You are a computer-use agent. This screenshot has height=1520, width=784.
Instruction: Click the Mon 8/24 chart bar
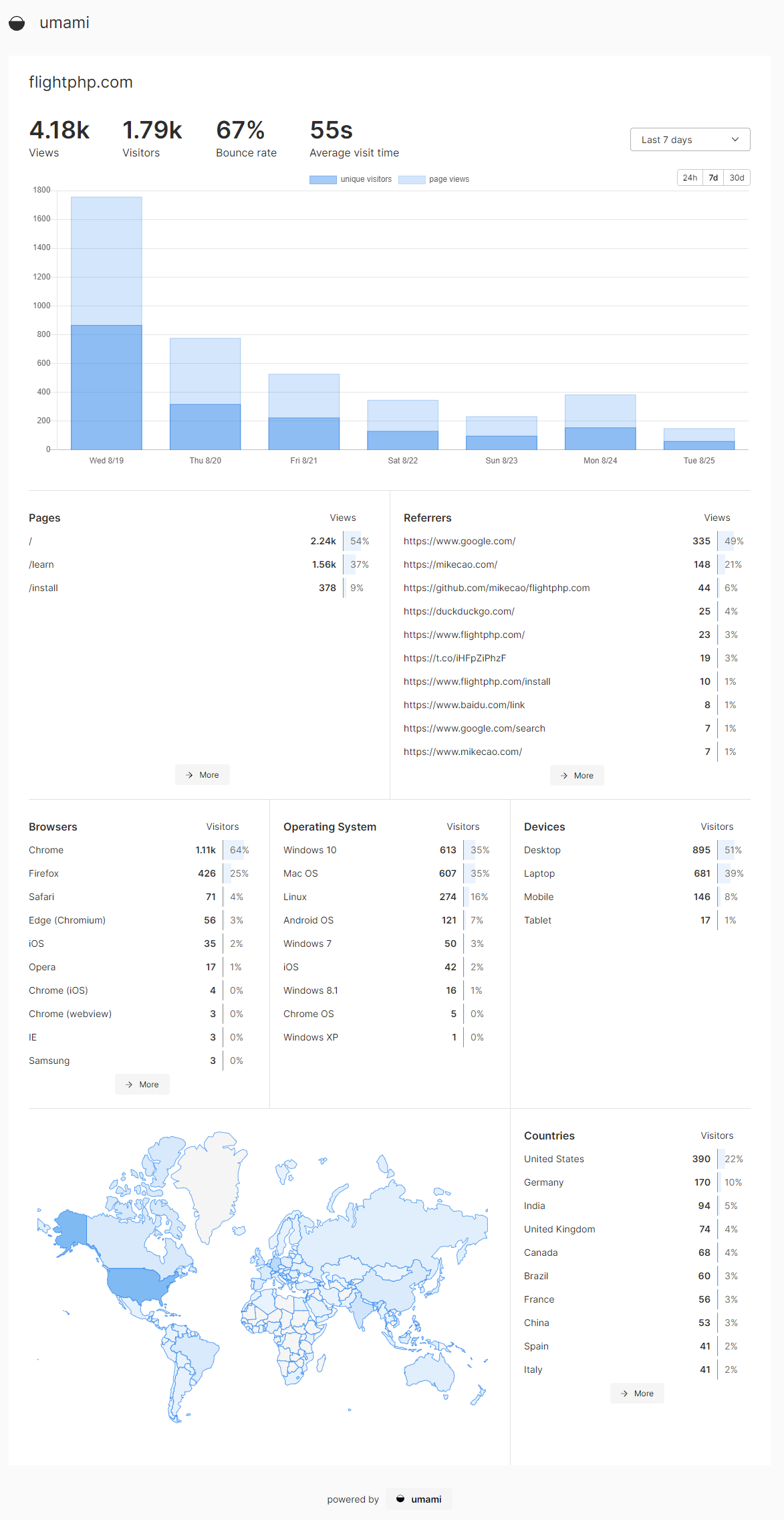click(x=600, y=422)
